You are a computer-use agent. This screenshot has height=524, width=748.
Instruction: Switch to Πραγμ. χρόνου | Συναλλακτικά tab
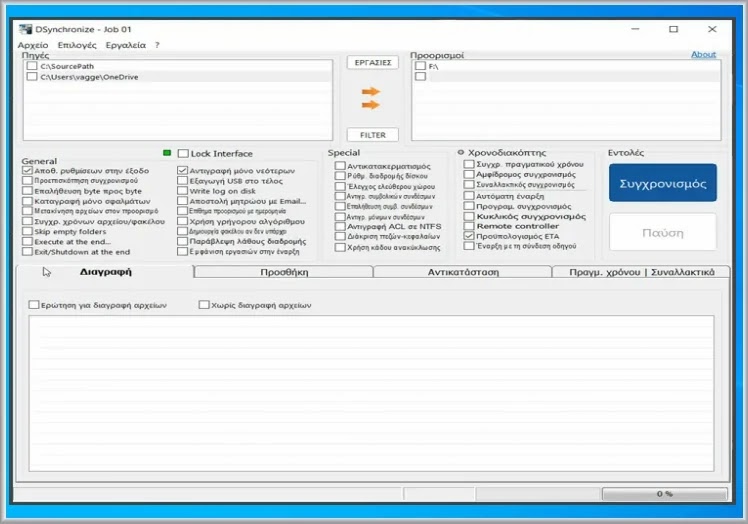tap(641, 272)
